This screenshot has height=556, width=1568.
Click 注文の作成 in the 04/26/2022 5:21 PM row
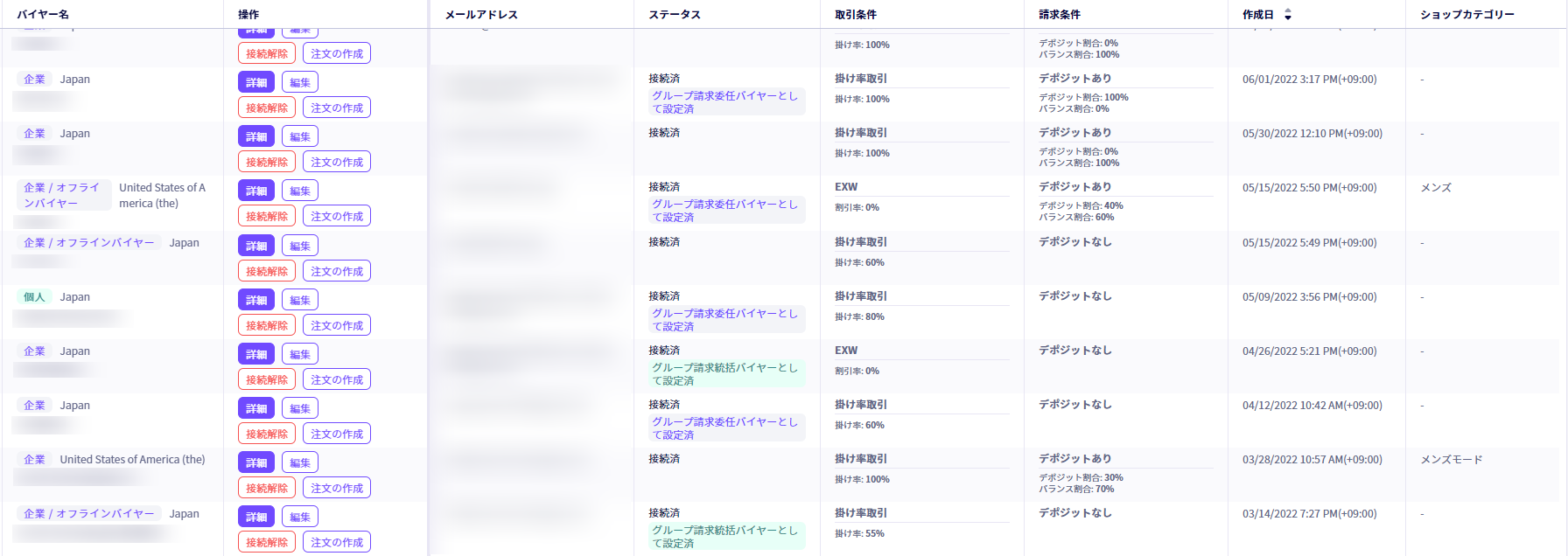pyautogui.click(x=337, y=379)
